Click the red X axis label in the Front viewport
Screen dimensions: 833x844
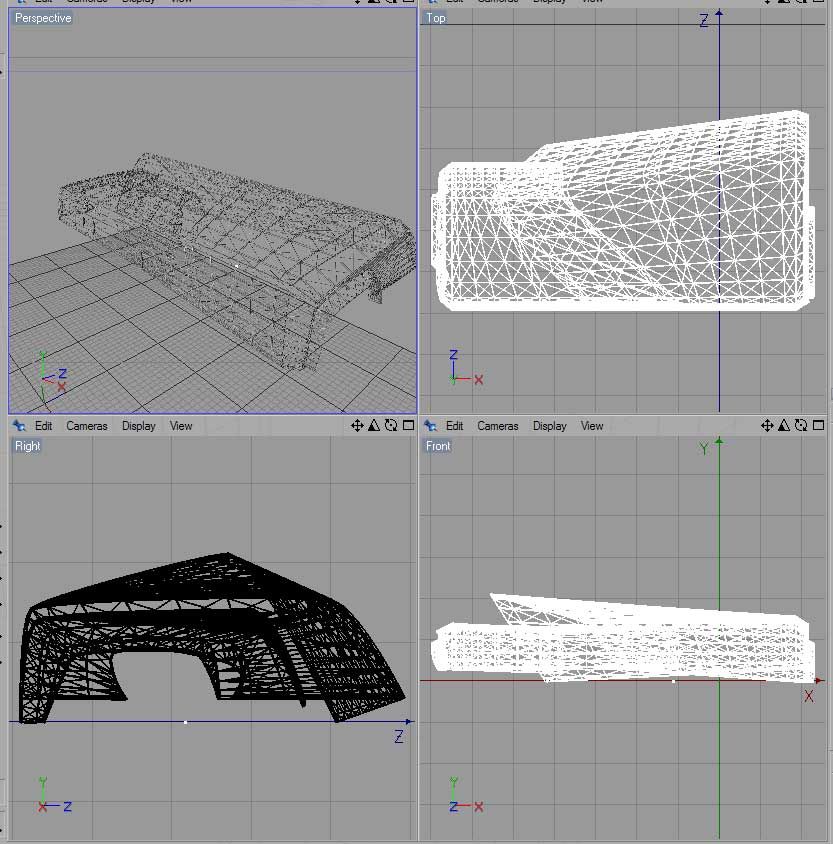[x=809, y=697]
